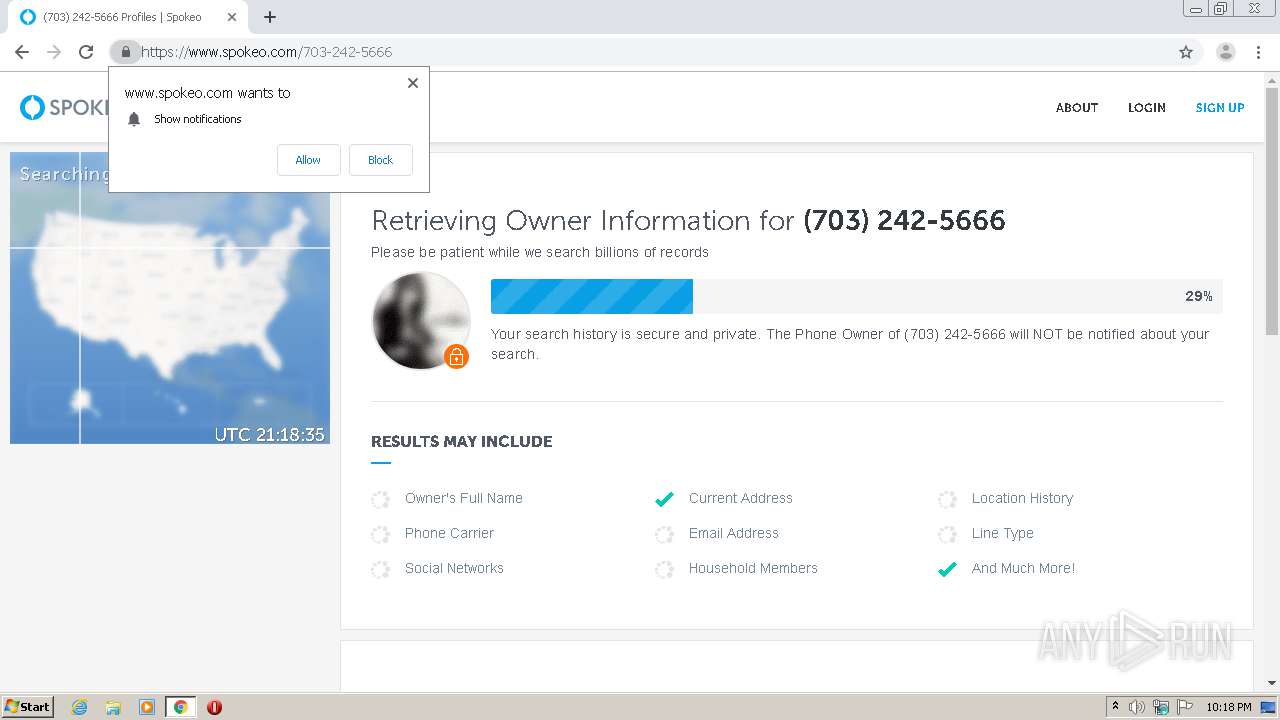
Task: Select the (703) 242-5666 Profiles tab
Action: click(x=128, y=17)
